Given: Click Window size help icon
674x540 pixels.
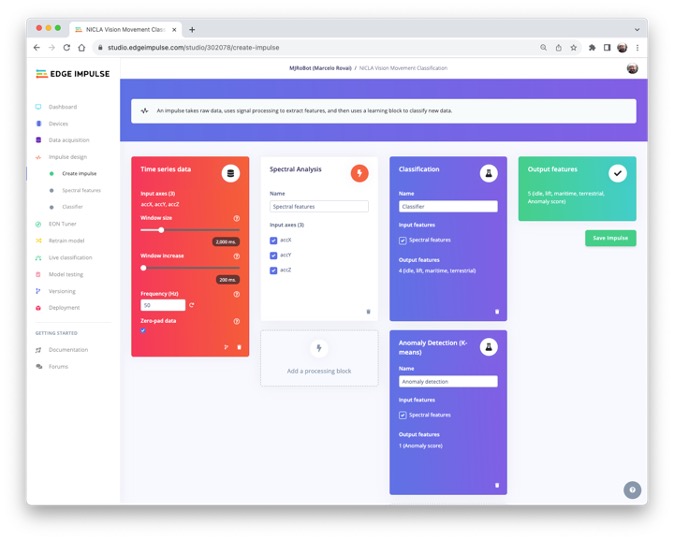Looking at the screenshot, I should [236, 218].
